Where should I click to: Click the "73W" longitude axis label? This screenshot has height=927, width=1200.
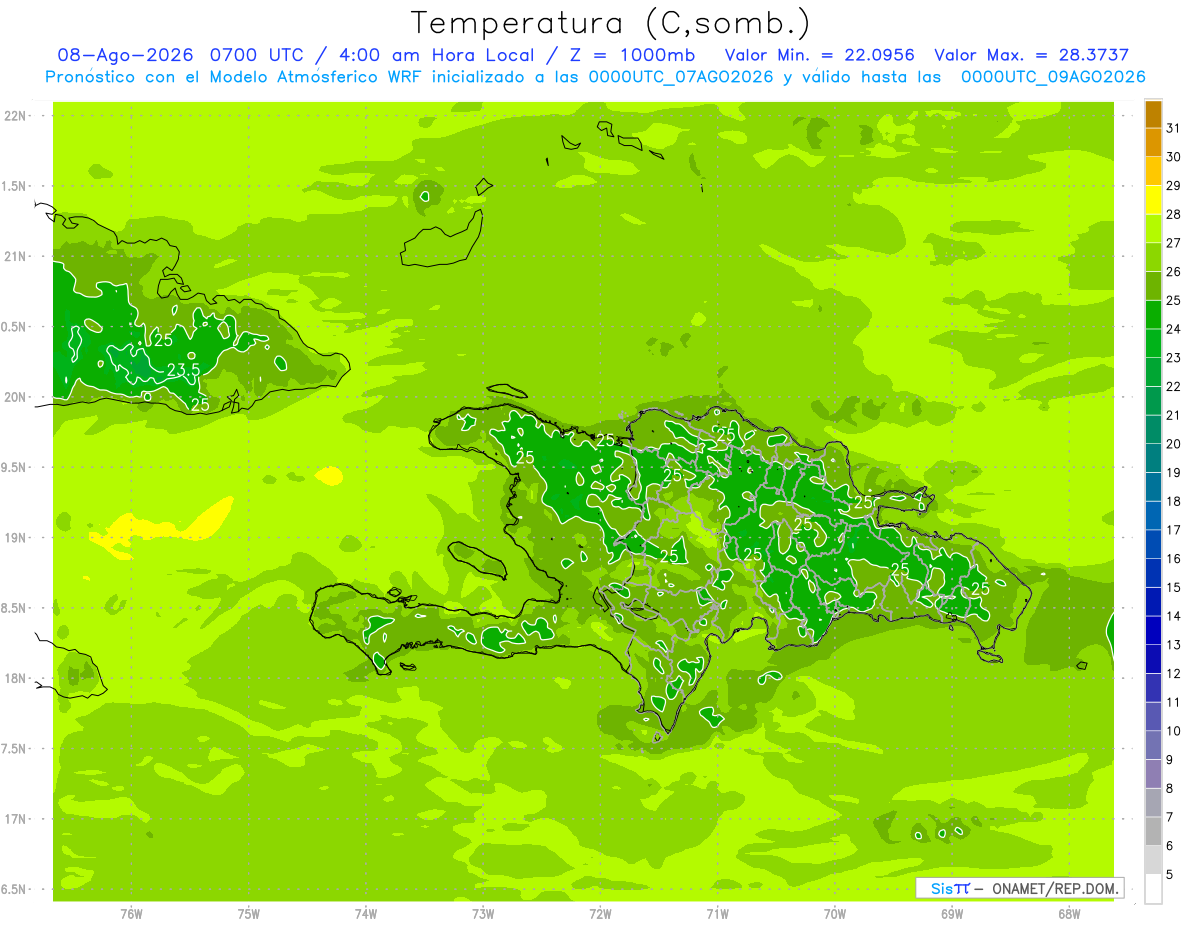(483, 914)
